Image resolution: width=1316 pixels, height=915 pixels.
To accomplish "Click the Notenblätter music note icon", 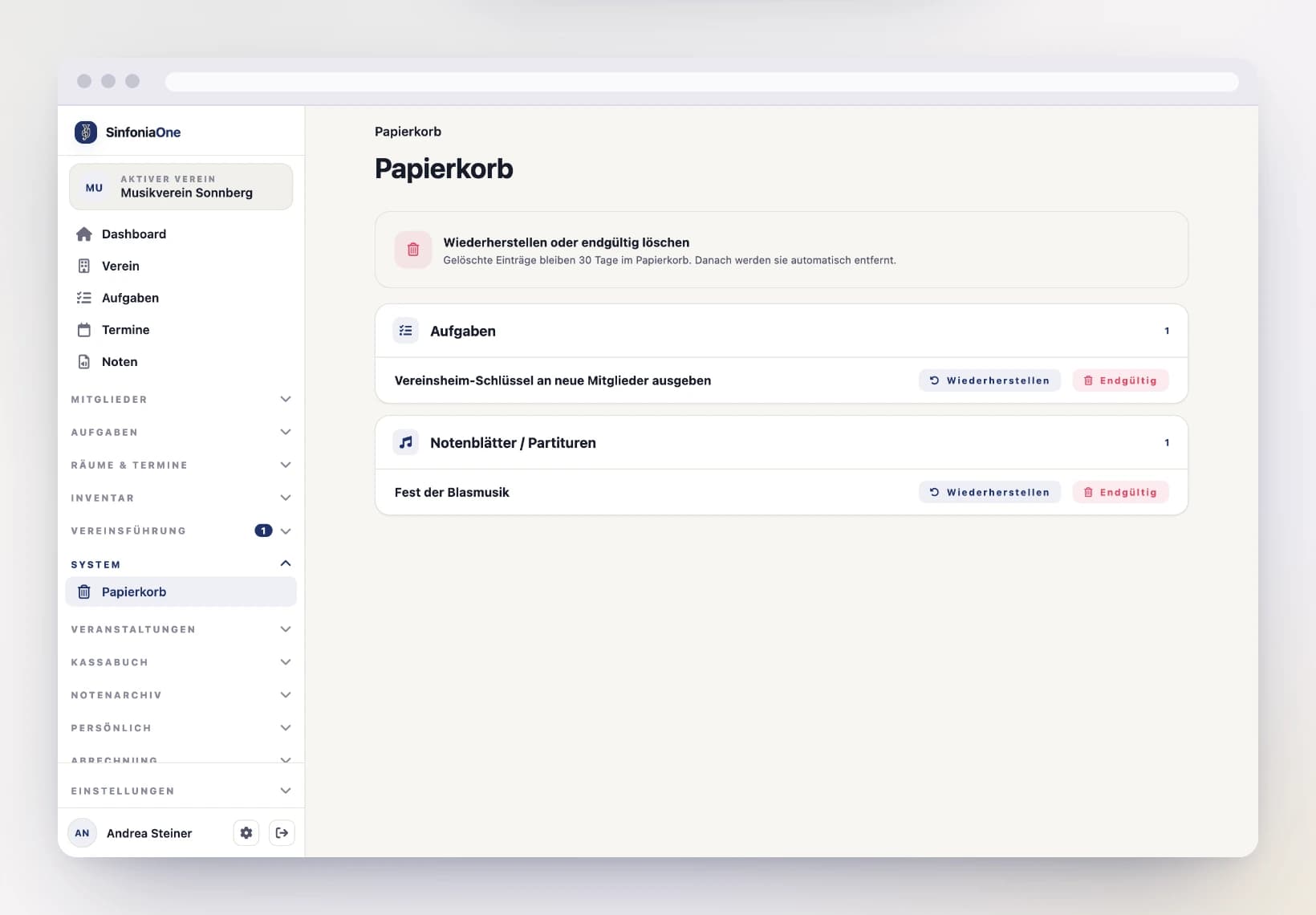I will (406, 442).
